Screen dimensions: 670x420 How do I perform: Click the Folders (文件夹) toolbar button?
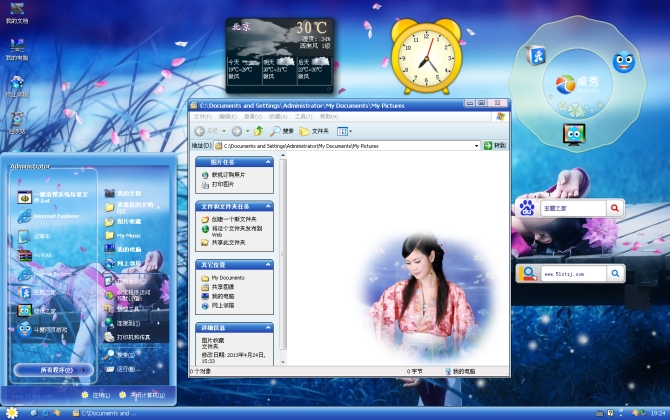(314, 131)
